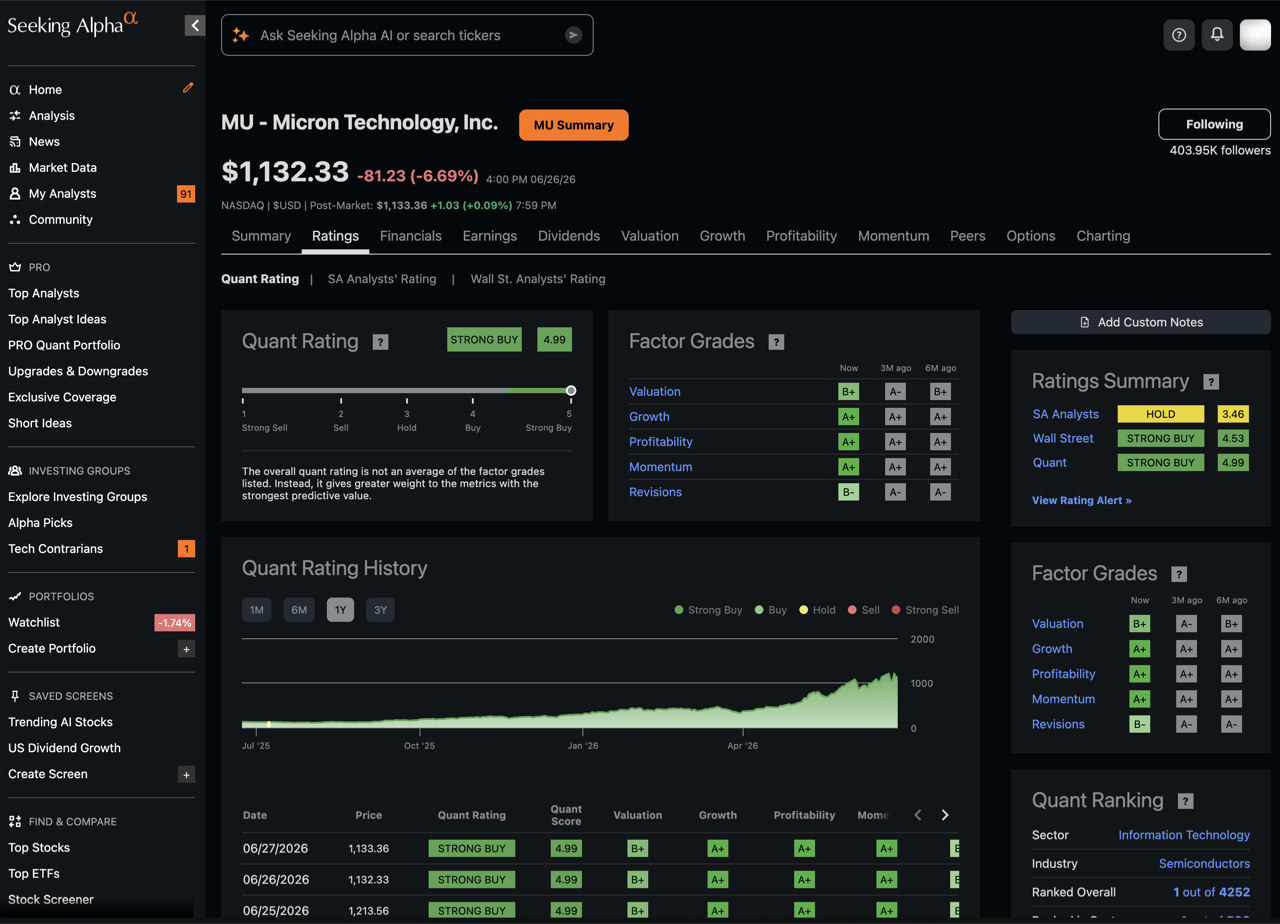This screenshot has width=1280, height=924.
Task: Open the View Rating Alert link
Action: tap(1082, 500)
